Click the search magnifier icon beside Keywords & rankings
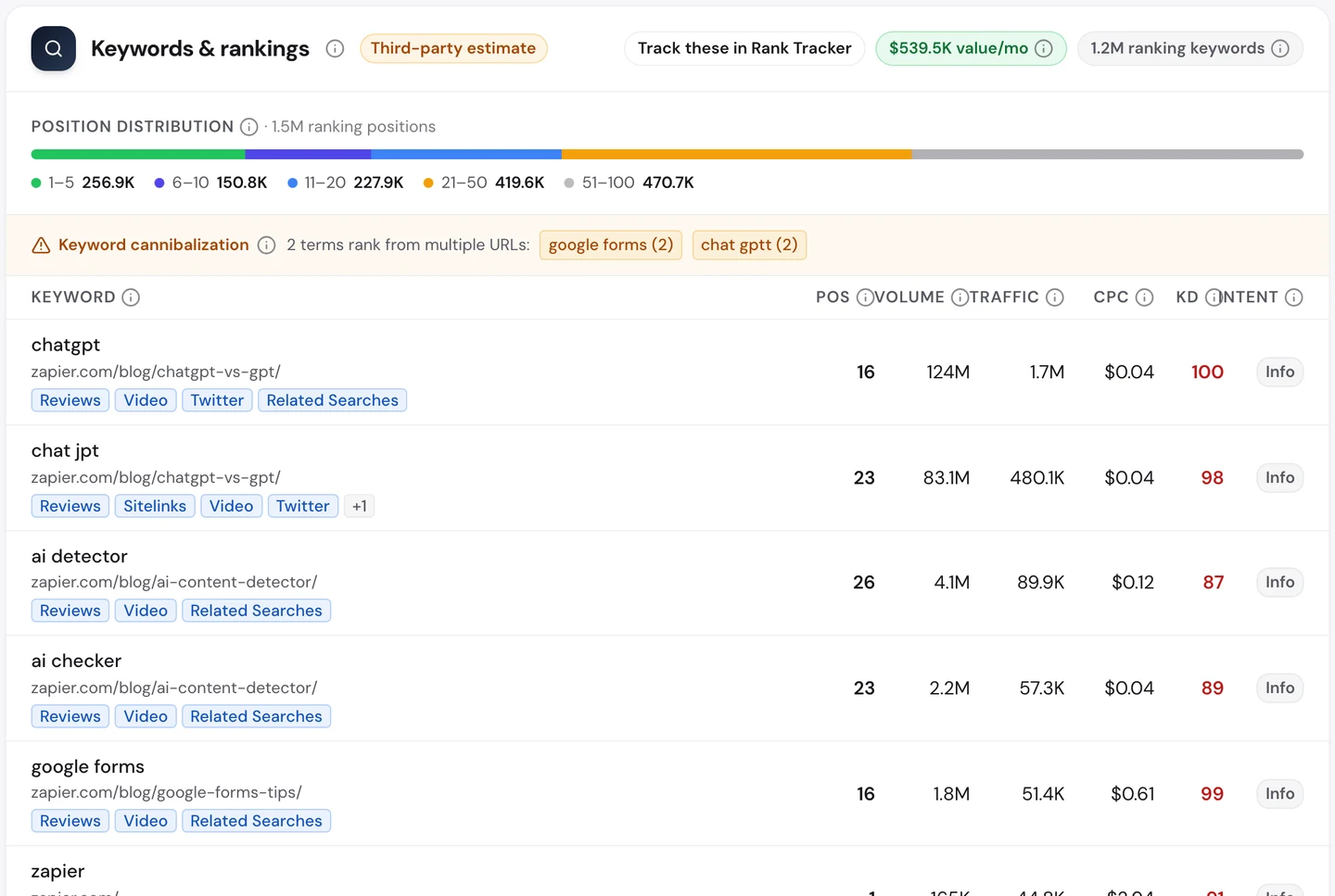This screenshot has height=896, width=1335. tap(54, 48)
